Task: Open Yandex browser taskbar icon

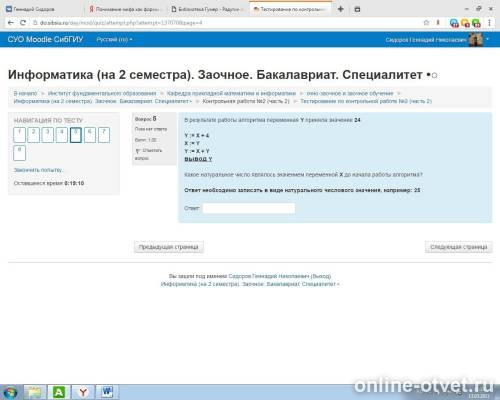Action: click(x=83, y=392)
